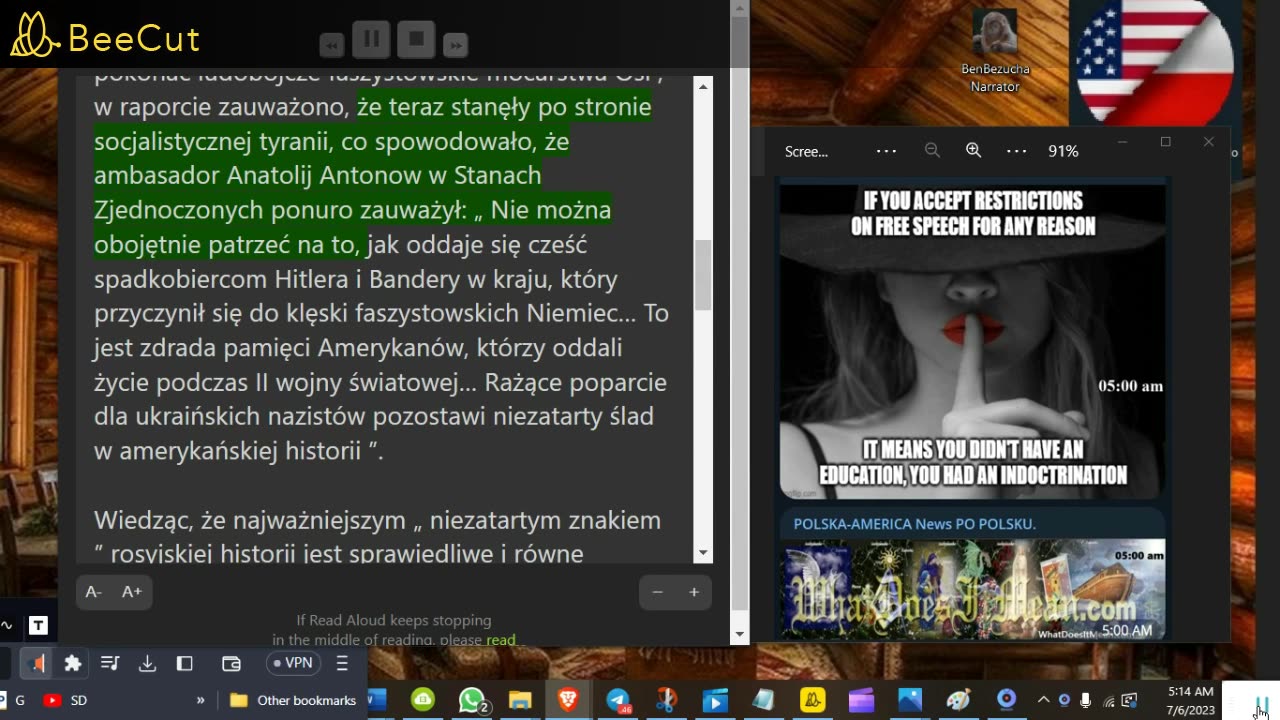Open the Read Aloud extension icon

click(37, 663)
